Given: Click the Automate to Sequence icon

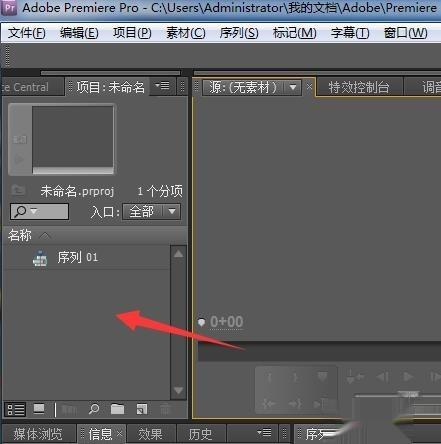Looking at the screenshot, I should click(x=69, y=410).
